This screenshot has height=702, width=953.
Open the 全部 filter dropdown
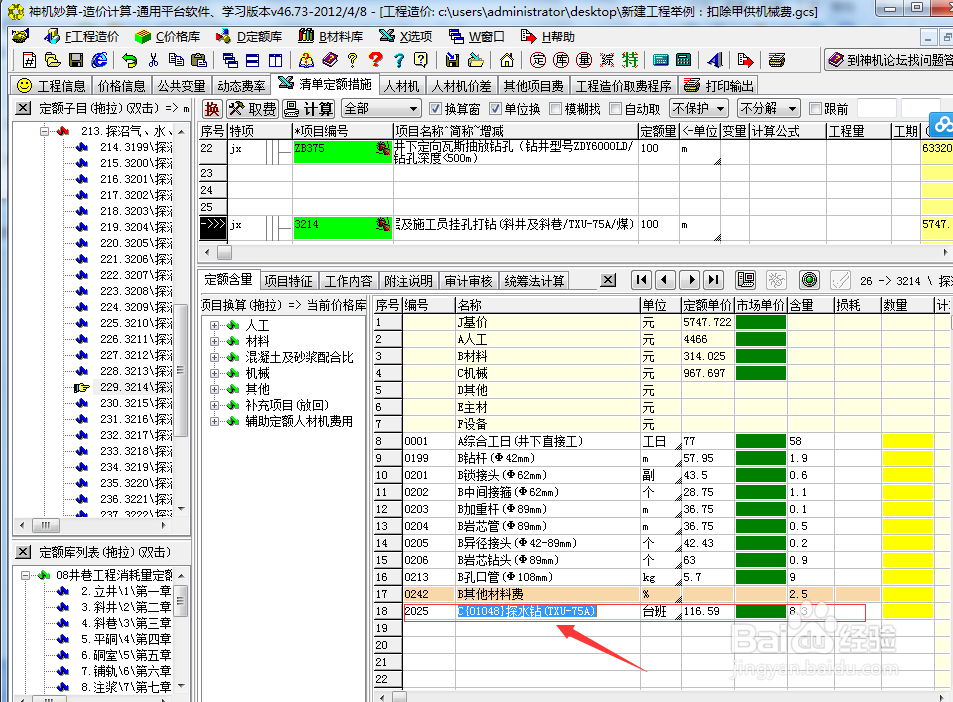381,109
